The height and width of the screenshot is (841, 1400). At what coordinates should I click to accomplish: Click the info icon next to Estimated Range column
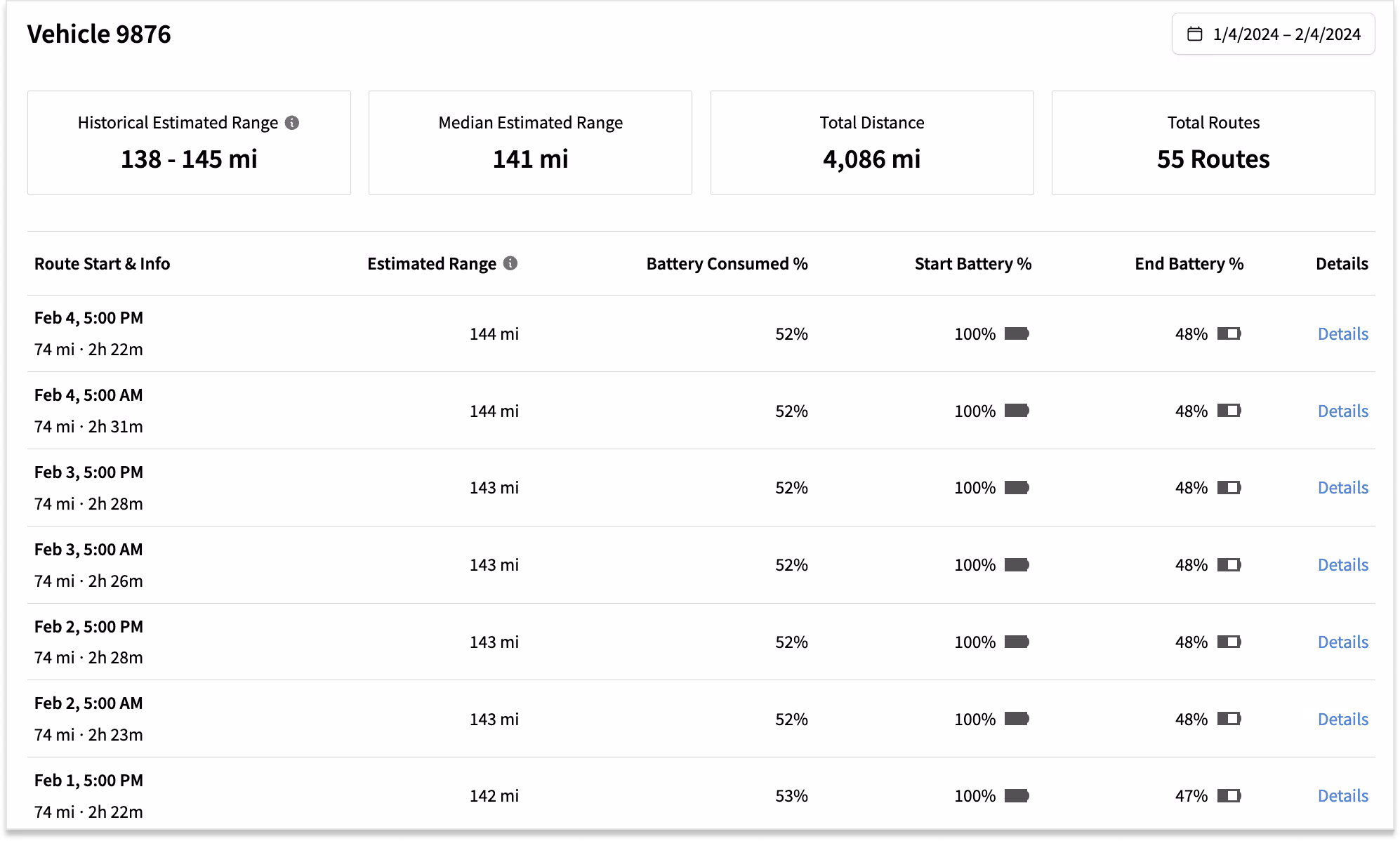[x=510, y=263]
